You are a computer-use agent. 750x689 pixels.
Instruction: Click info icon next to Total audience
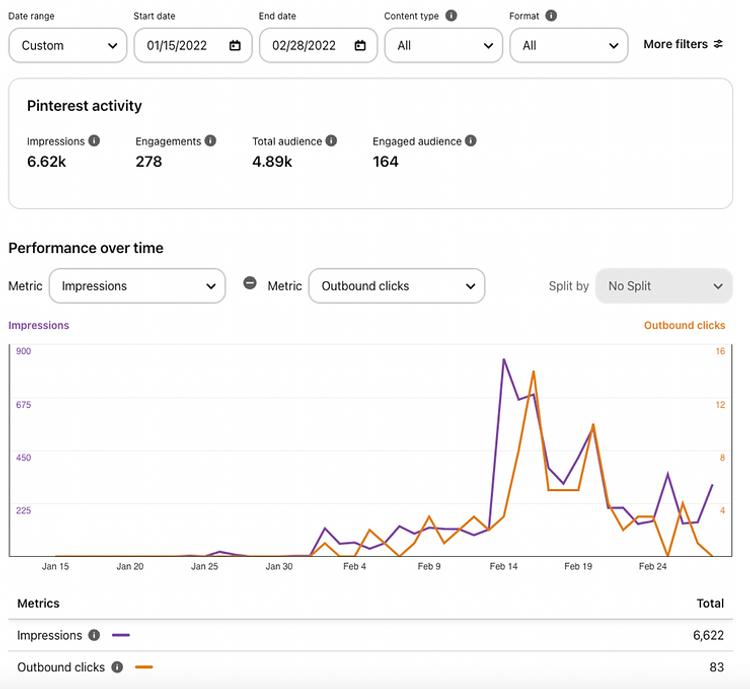331,141
